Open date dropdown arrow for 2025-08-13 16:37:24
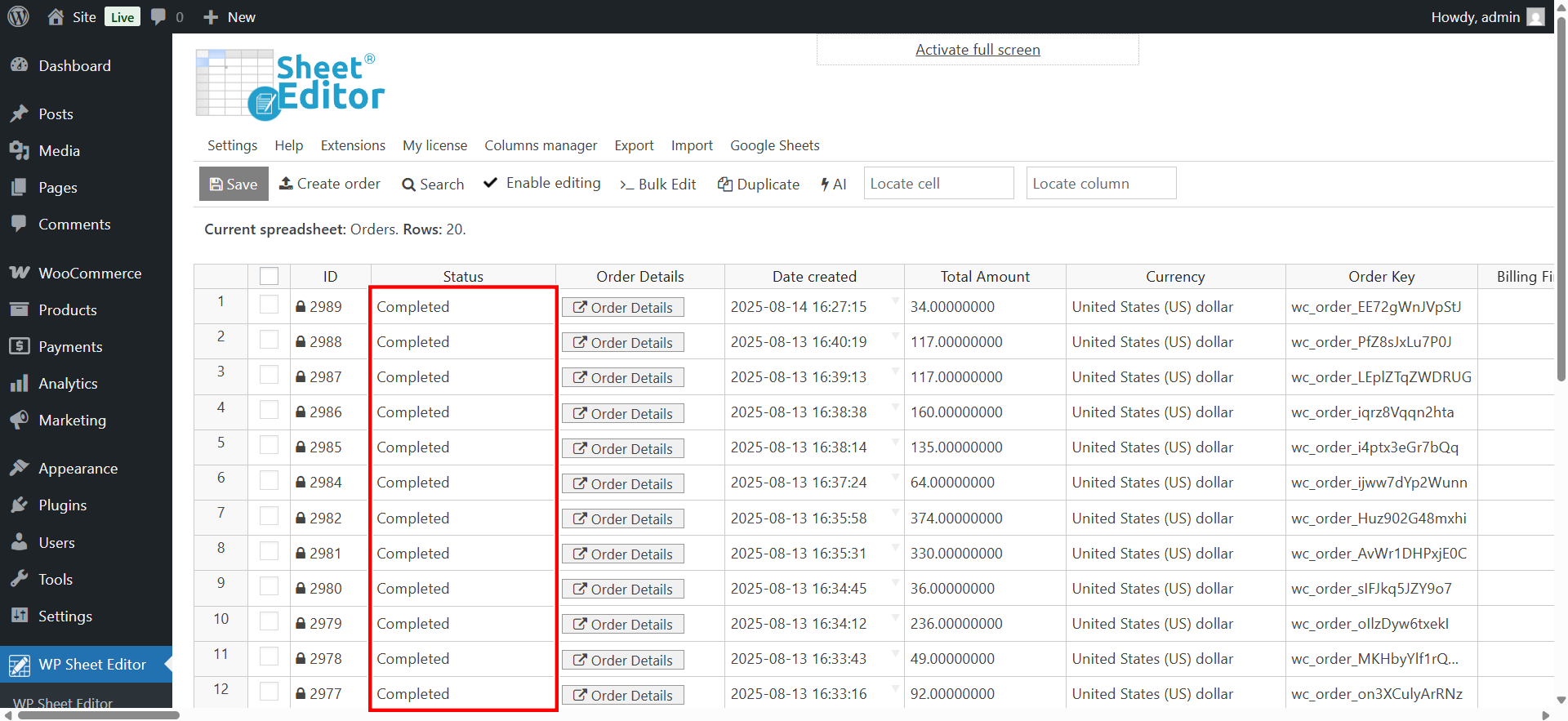 pos(896,477)
